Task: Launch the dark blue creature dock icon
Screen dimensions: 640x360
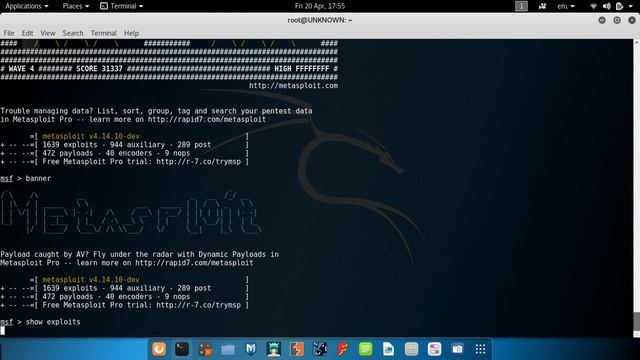Action: click(320, 349)
